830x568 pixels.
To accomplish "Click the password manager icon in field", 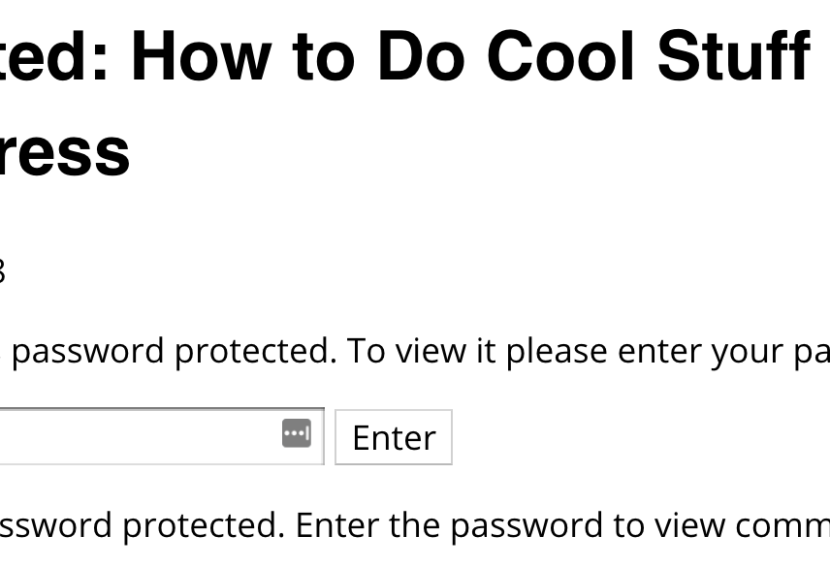I will coord(296,434).
